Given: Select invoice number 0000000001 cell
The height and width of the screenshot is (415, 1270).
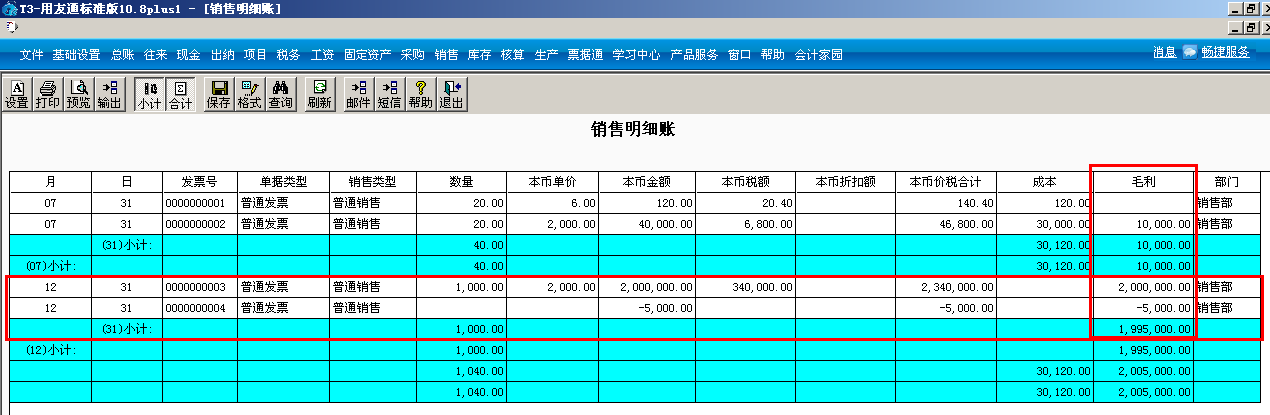Looking at the screenshot, I should [199, 203].
